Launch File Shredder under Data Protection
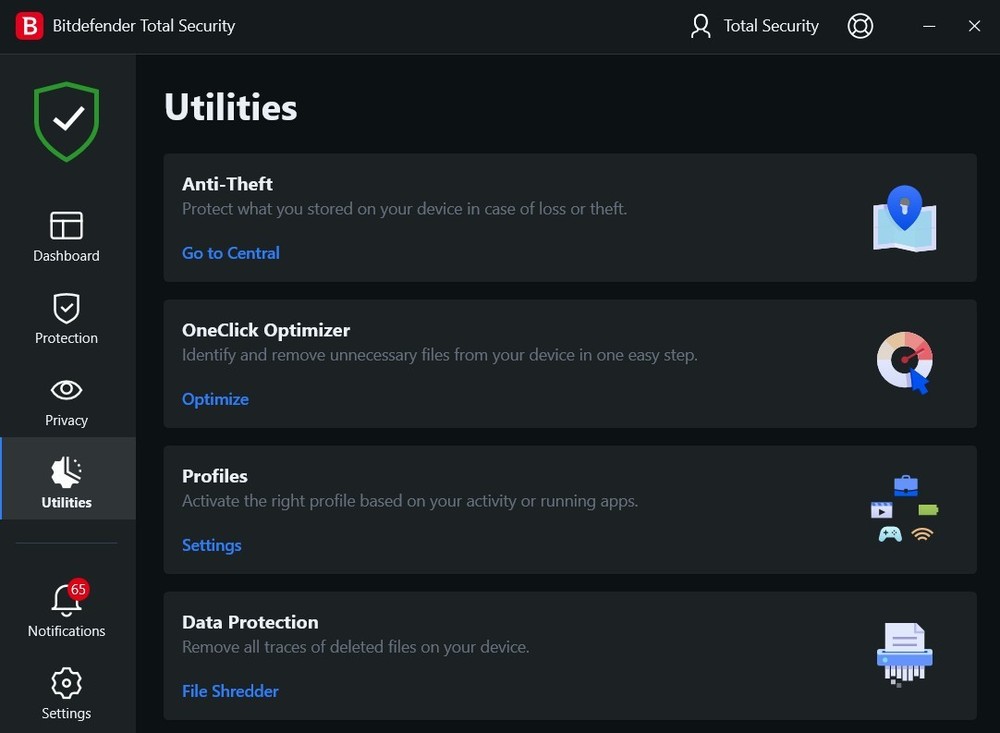This screenshot has height=733, width=1000. (230, 691)
